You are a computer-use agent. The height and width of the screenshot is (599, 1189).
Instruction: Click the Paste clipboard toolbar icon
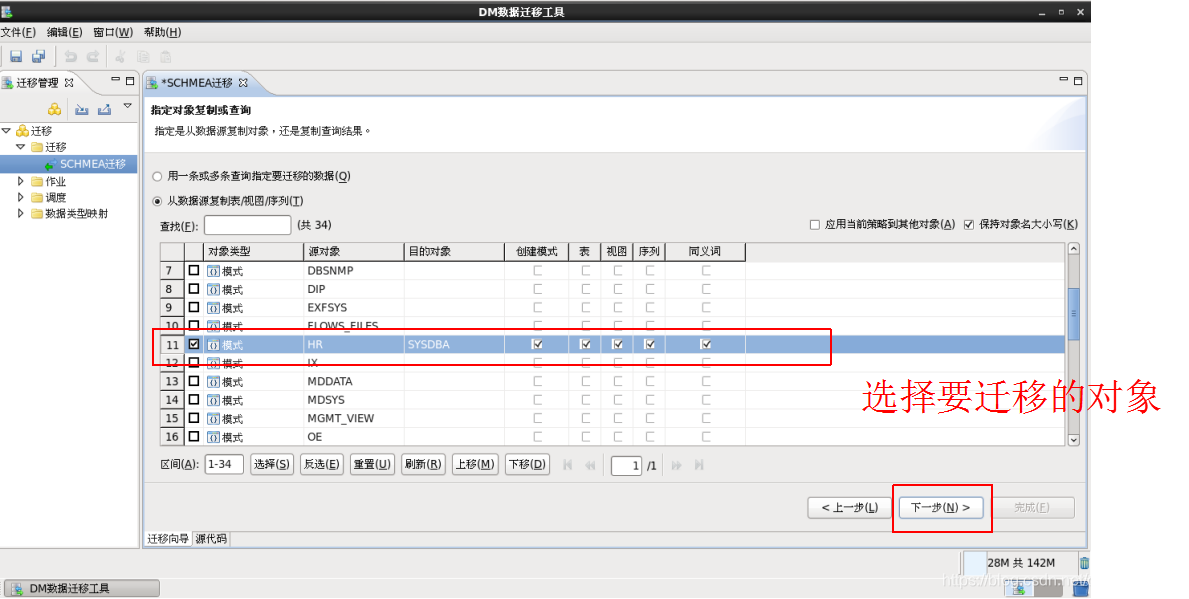tap(165, 56)
